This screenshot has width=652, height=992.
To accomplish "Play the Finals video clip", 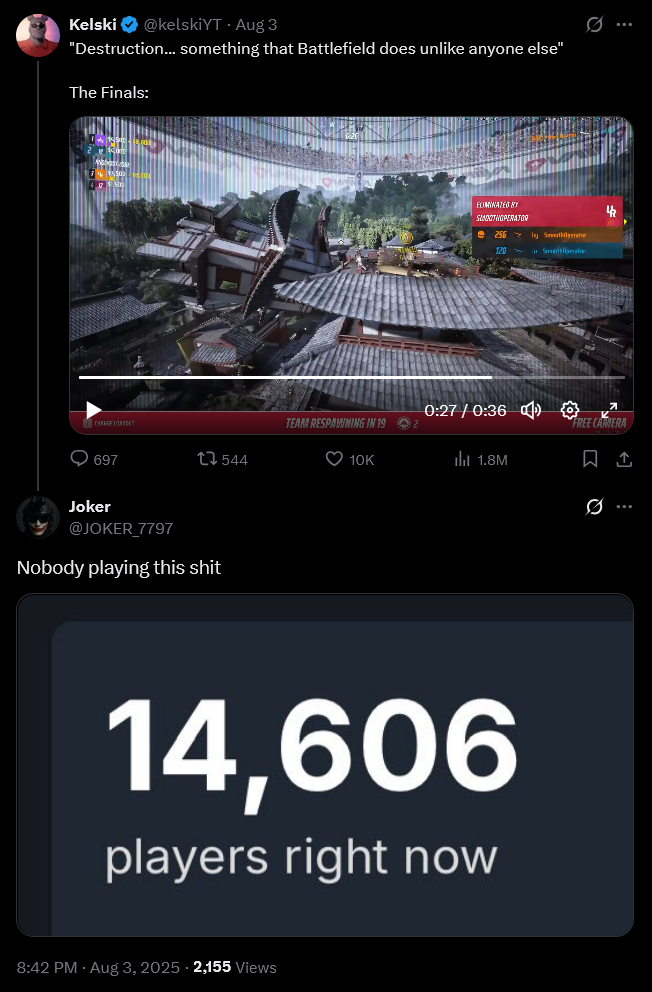I will click(94, 410).
